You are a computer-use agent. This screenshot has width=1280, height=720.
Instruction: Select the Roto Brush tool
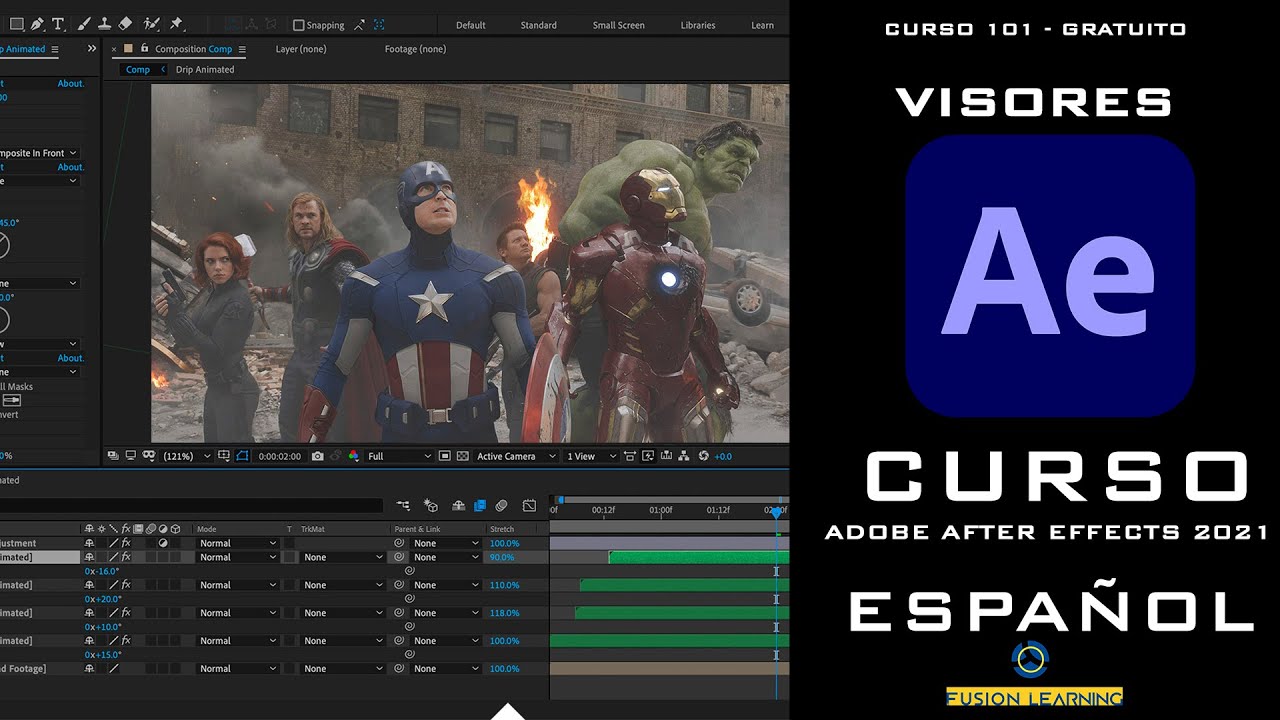click(152, 24)
